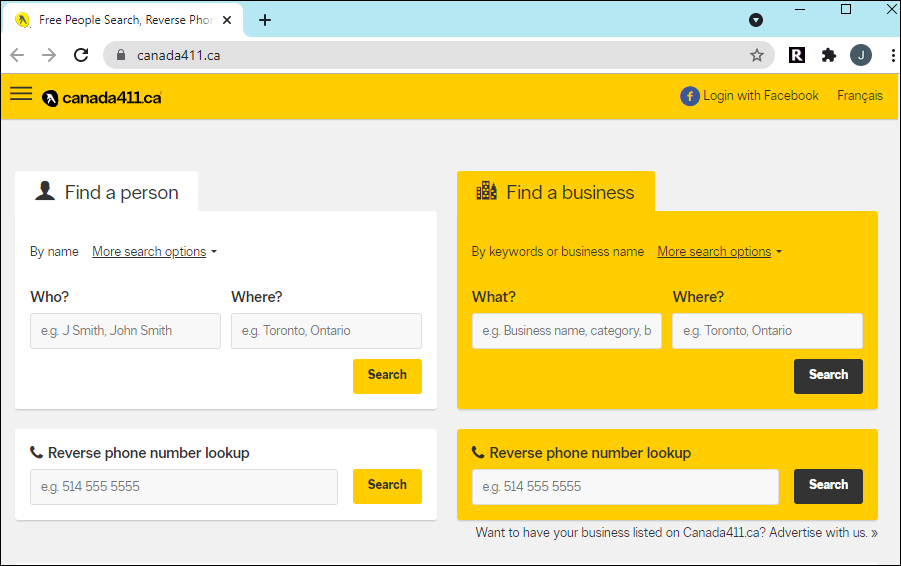Expand More search options for person search
The height and width of the screenshot is (566, 901).
(x=155, y=252)
